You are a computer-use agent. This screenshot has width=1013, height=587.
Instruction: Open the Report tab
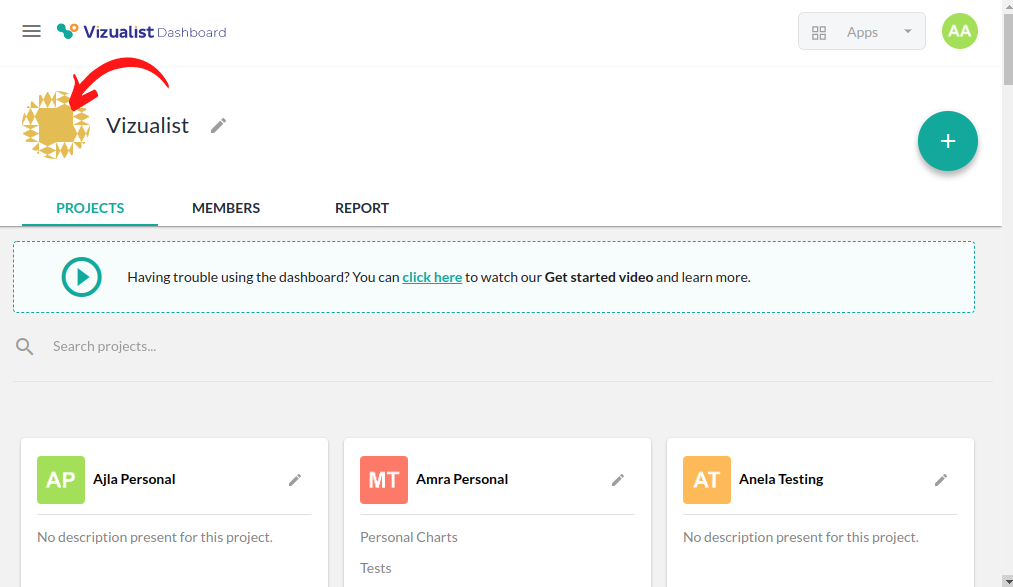[362, 208]
